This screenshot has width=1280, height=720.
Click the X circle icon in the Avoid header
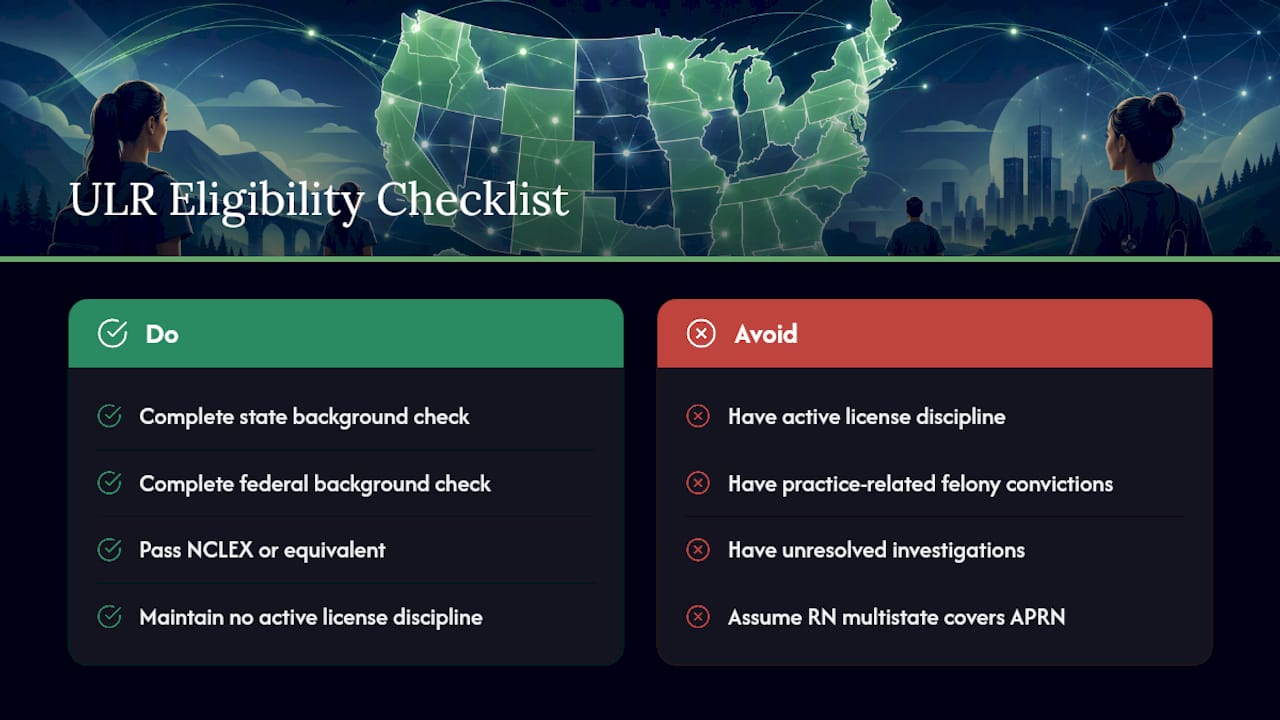[x=701, y=334]
